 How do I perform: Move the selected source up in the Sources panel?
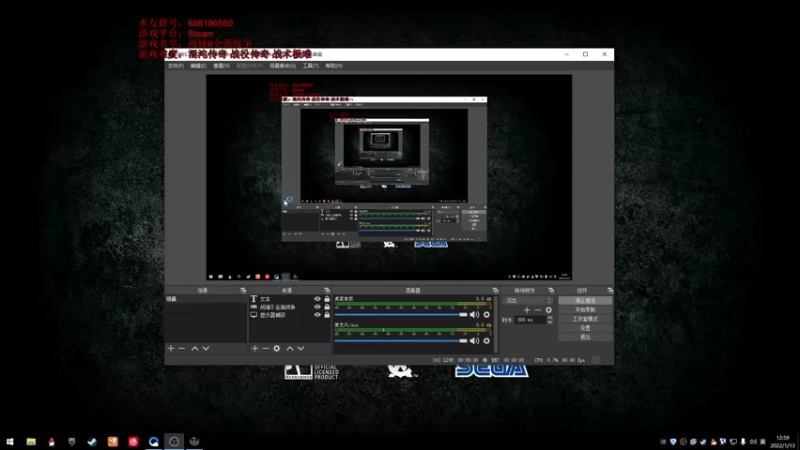(x=289, y=348)
